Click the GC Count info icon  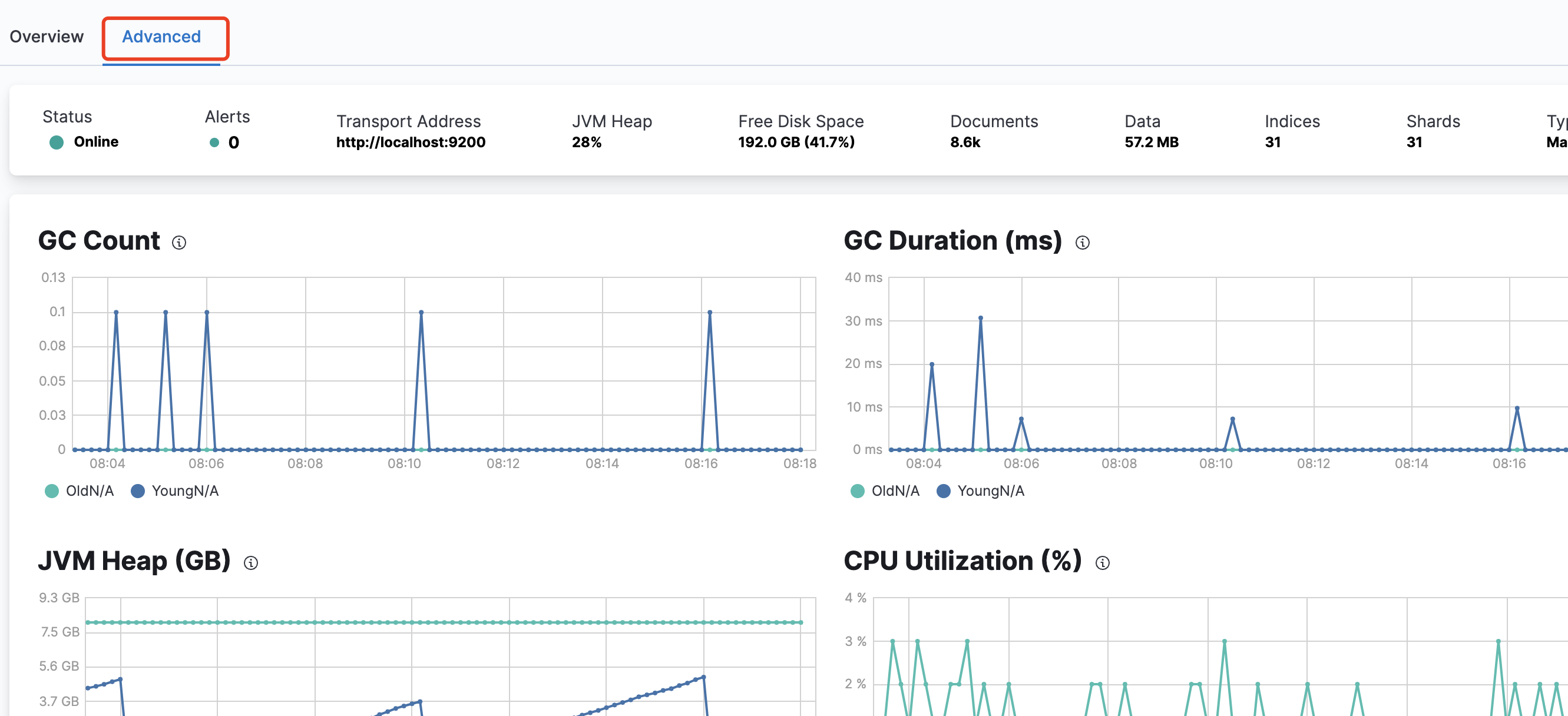click(179, 243)
